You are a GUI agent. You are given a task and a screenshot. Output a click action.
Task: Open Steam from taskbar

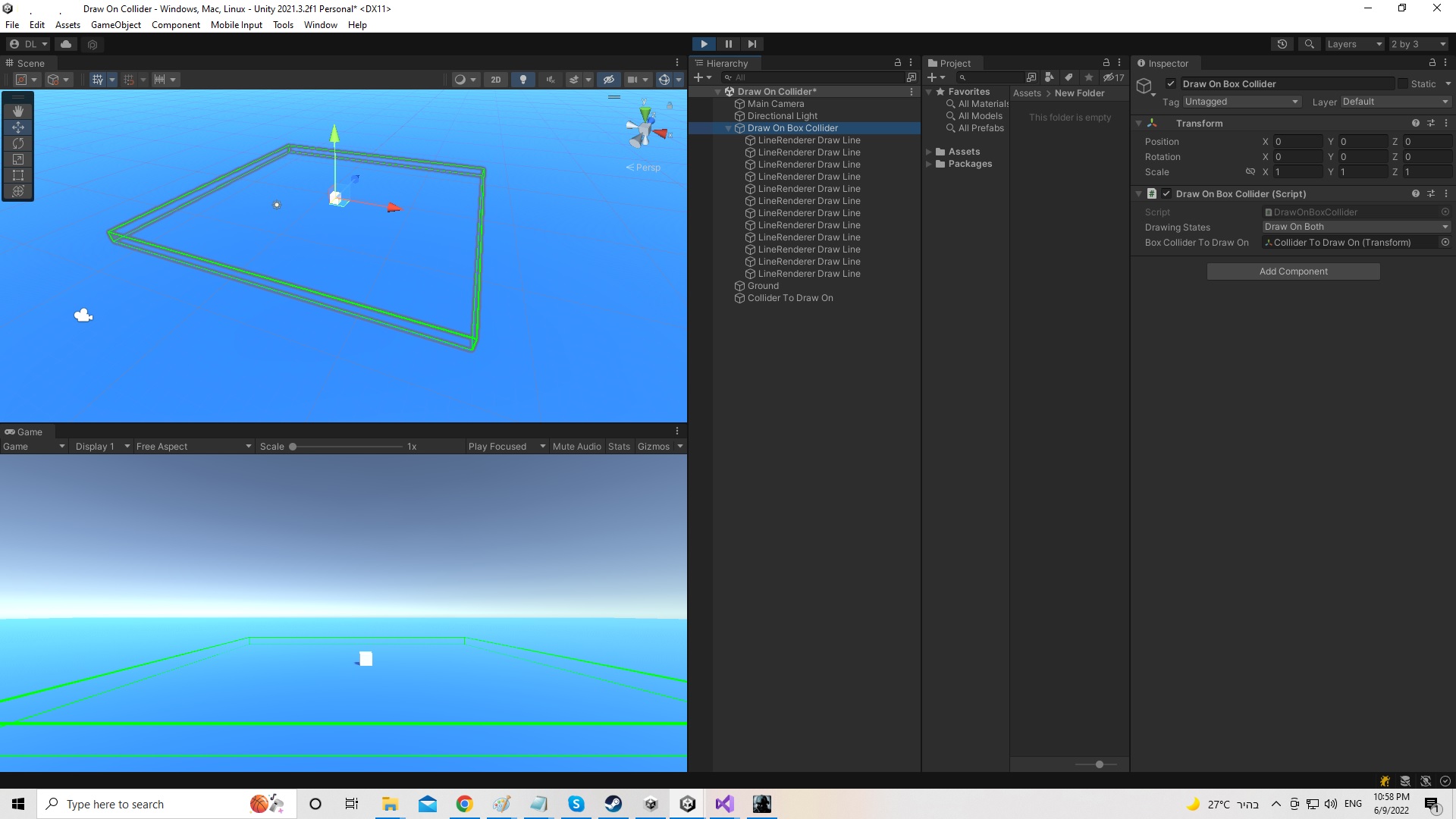(613, 804)
